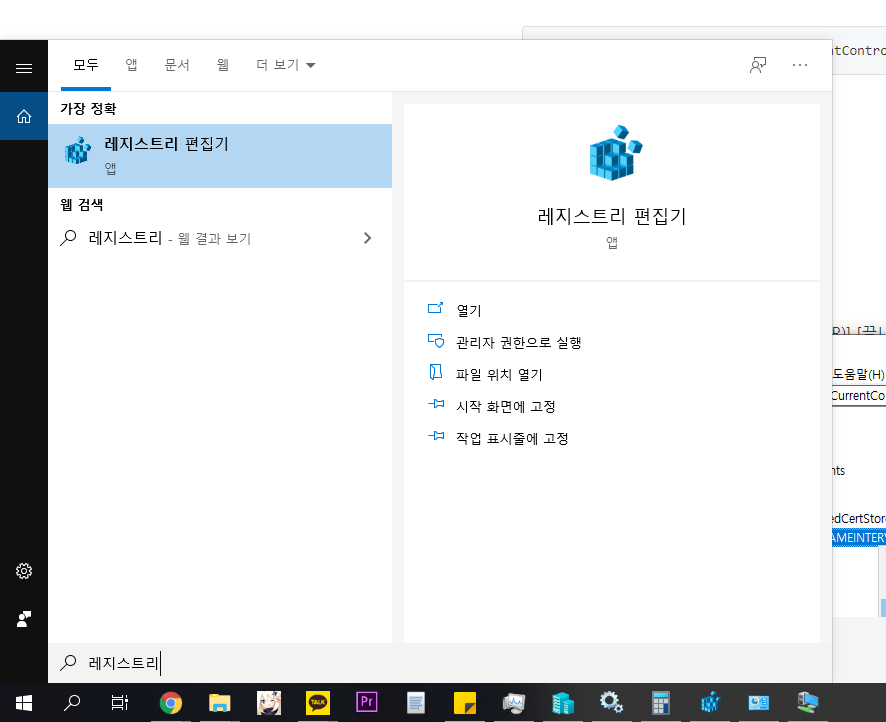Choose 작업 표시줄에 고정

[513, 438]
